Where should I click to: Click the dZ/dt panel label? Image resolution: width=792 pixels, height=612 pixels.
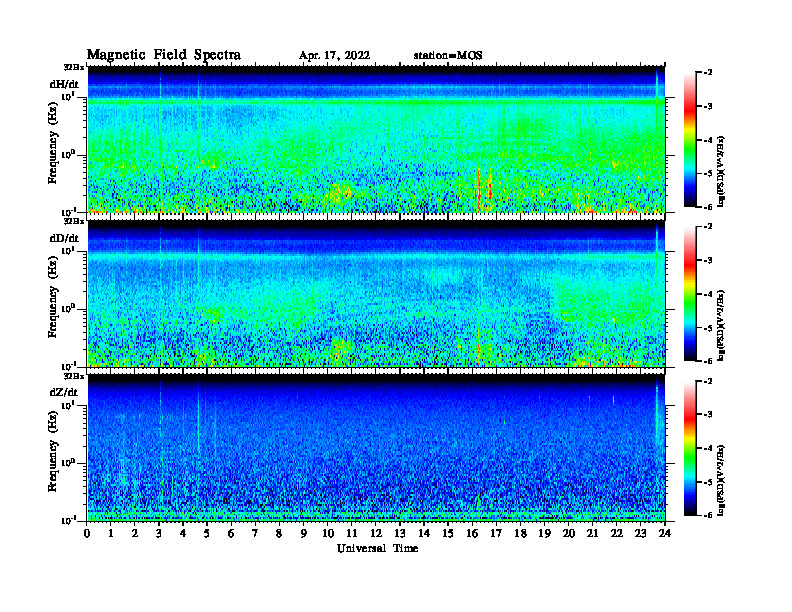pos(64,392)
